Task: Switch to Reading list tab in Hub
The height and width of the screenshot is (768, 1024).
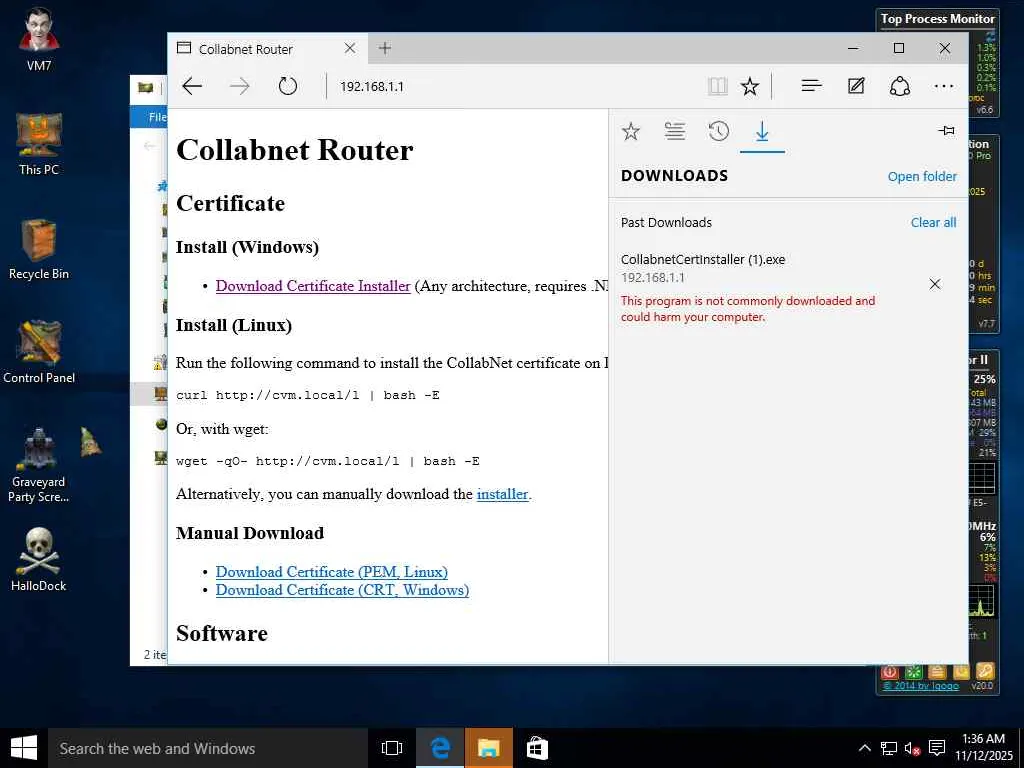Action: click(675, 132)
